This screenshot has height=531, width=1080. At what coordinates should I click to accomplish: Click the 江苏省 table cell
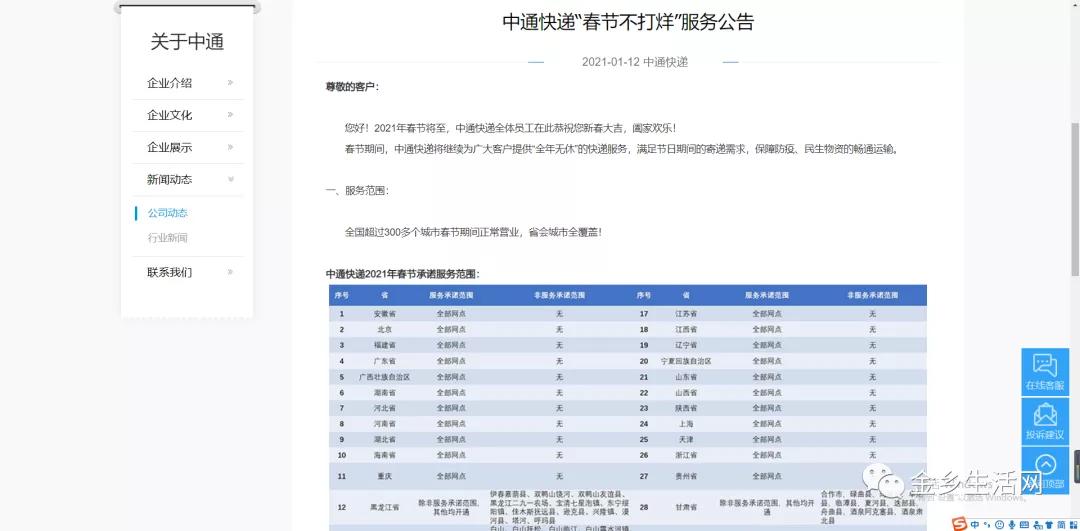point(686,313)
